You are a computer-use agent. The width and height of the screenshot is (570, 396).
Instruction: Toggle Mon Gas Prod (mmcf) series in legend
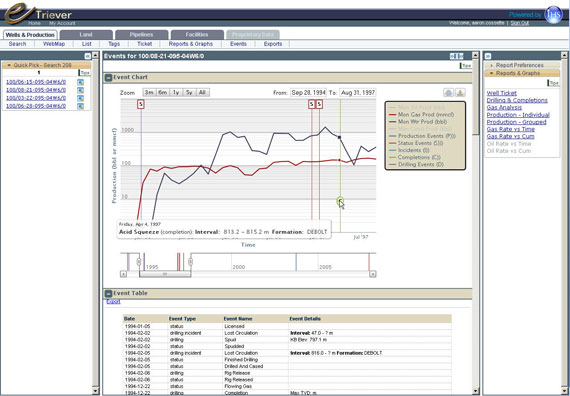pos(421,115)
